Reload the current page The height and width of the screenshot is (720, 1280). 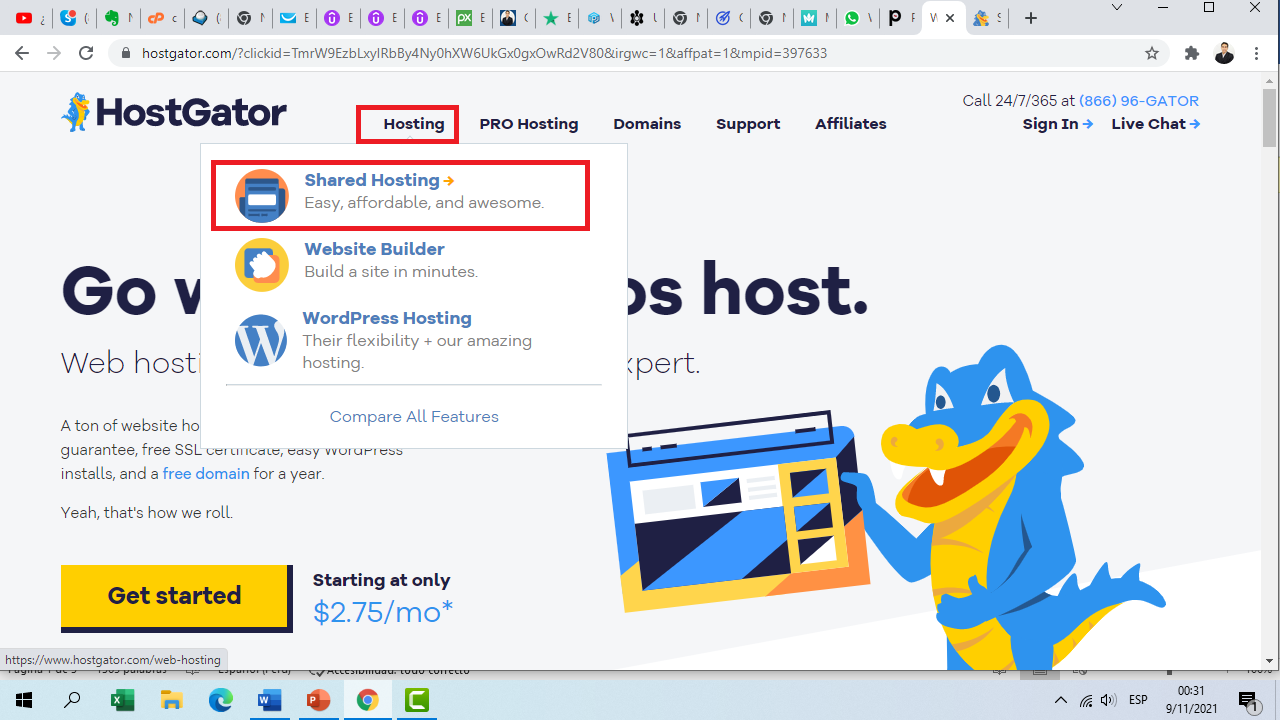click(x=86, y=53)
